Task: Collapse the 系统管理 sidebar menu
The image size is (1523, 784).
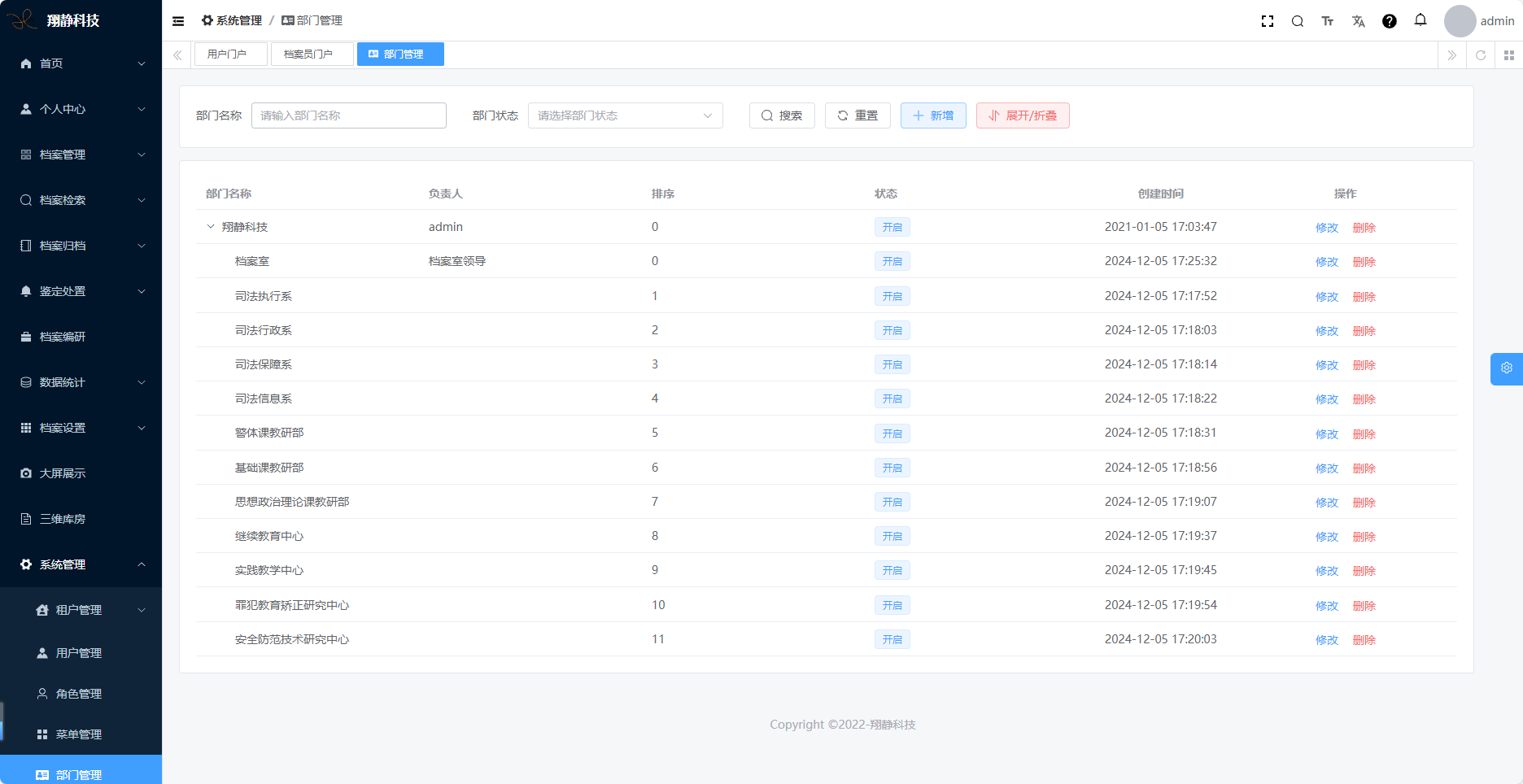Action: [81, 564]
